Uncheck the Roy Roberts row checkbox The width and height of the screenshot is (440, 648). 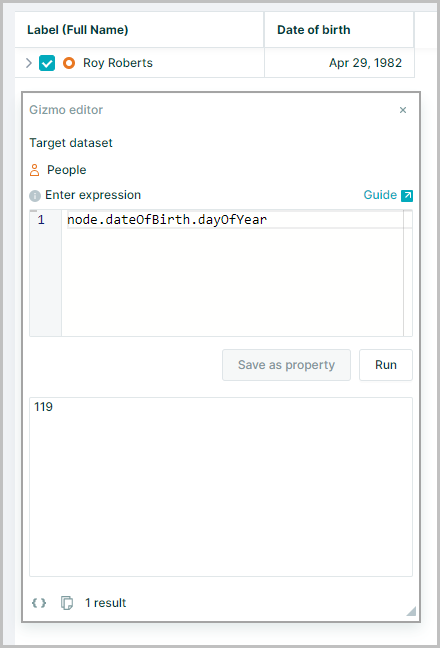pyautogui.click(x=47, y=63)
